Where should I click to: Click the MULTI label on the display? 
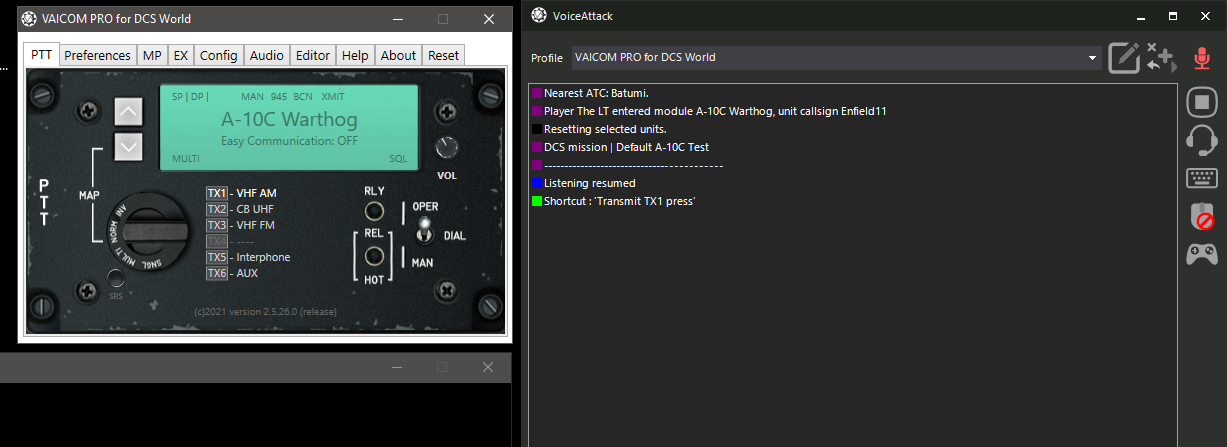[185, 159]
